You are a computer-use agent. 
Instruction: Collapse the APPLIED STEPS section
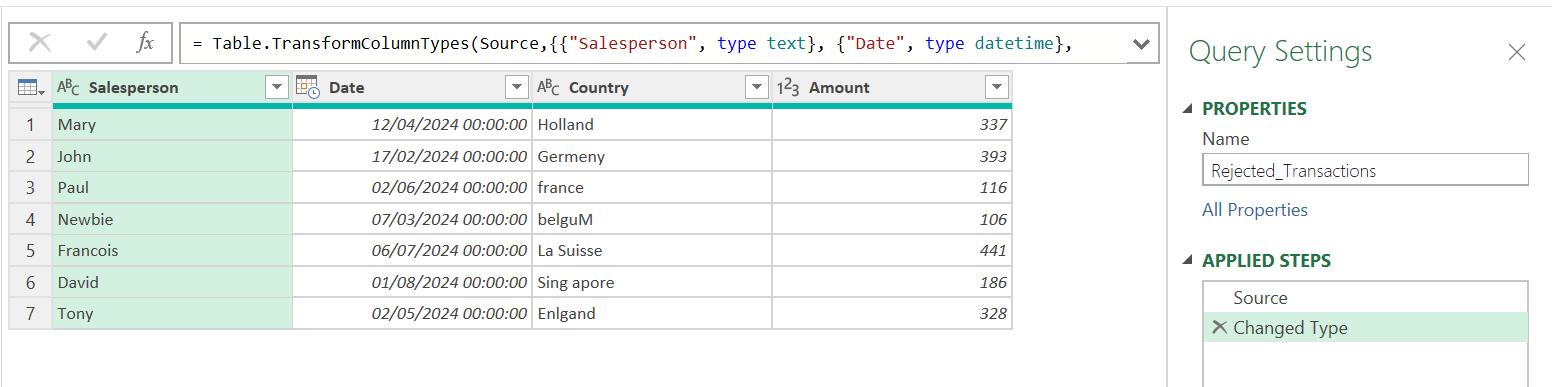pyautogui.click(x=1188, y=261)
